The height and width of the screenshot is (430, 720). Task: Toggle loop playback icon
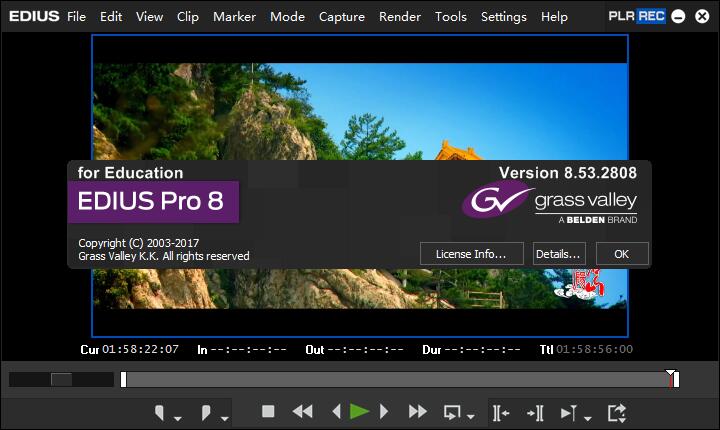pyautogui.click(x=452, y=412)
